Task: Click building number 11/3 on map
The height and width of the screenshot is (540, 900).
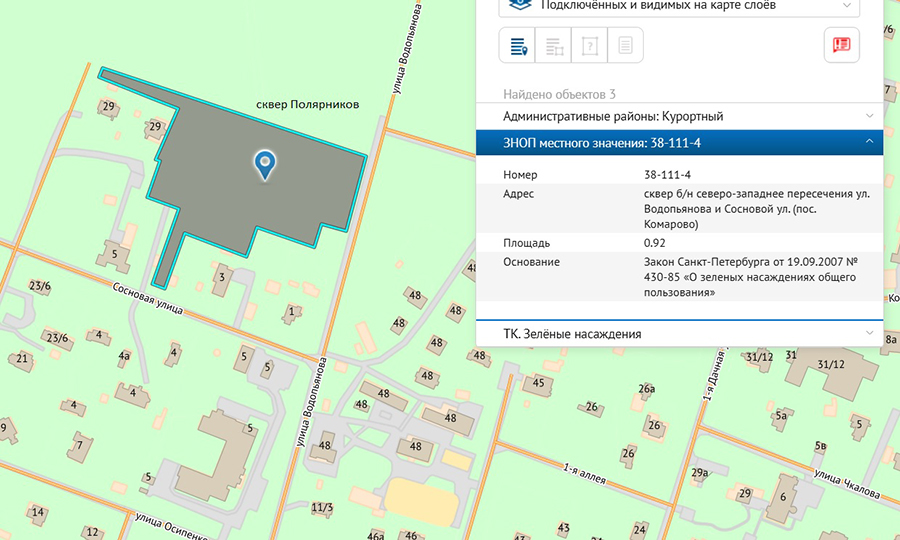Action: (321, 507)
